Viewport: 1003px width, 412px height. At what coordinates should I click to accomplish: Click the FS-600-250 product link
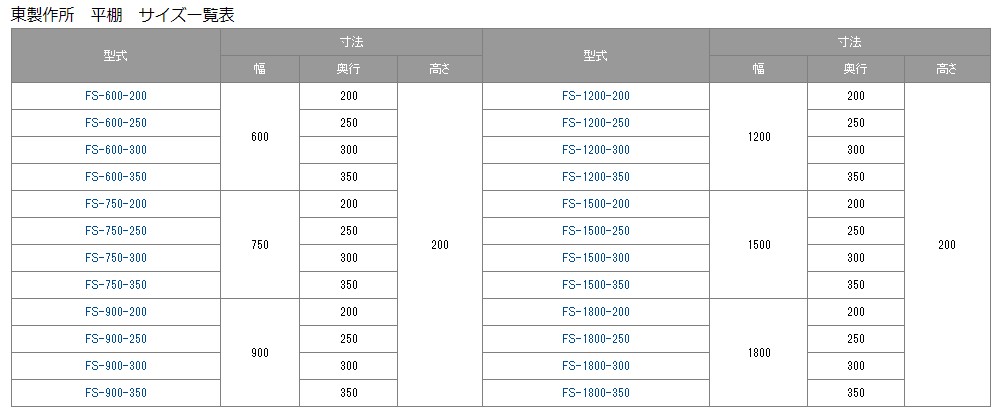pos(116,123)
